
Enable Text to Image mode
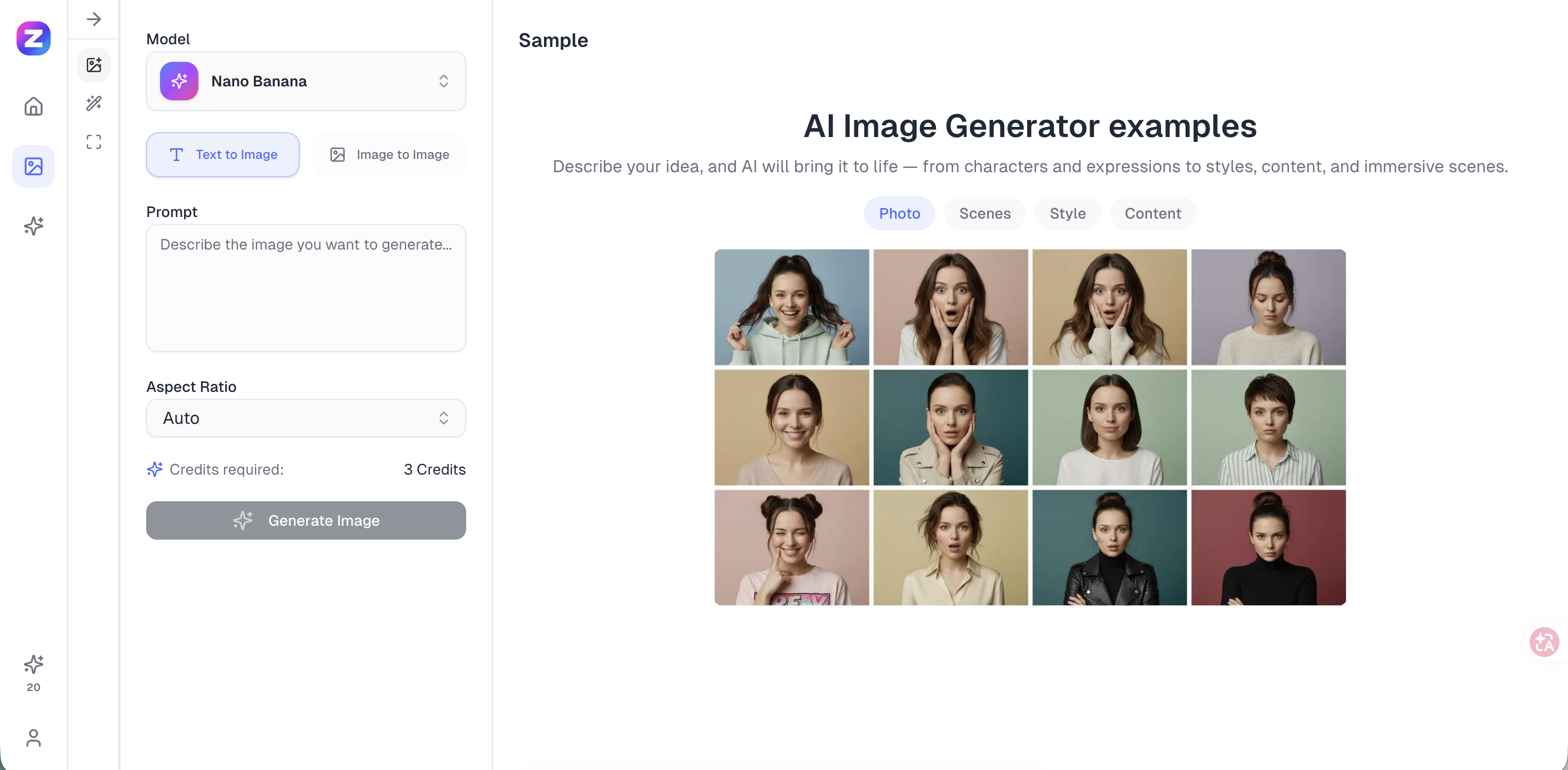(x=223, y=154)
